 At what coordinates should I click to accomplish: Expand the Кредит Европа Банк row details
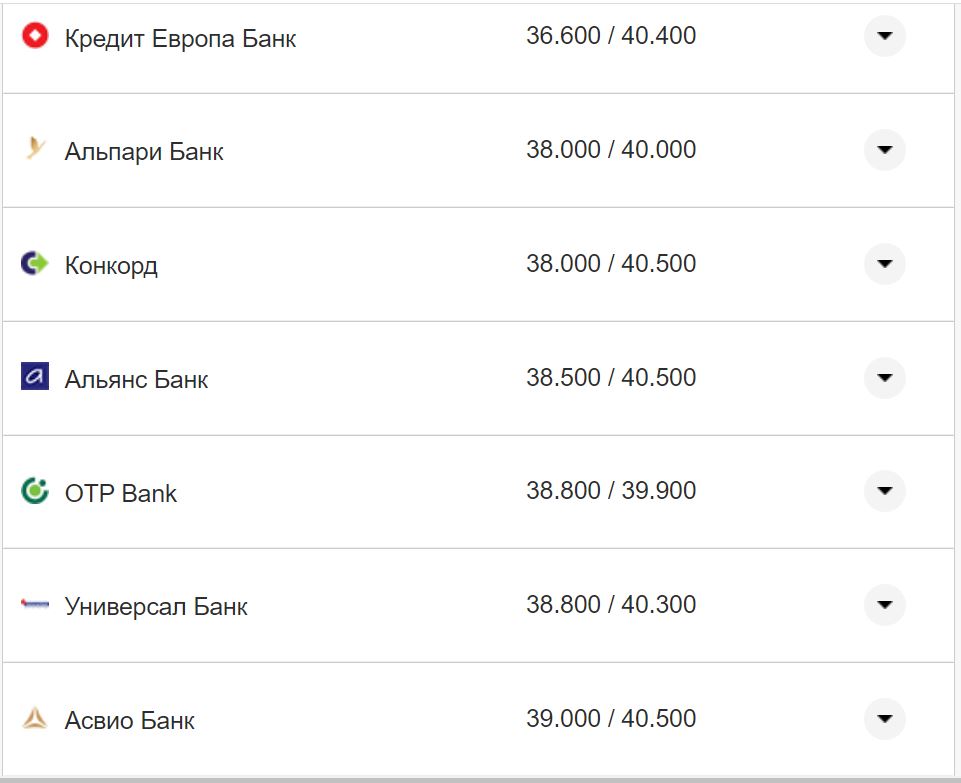[x=884, y=36]
